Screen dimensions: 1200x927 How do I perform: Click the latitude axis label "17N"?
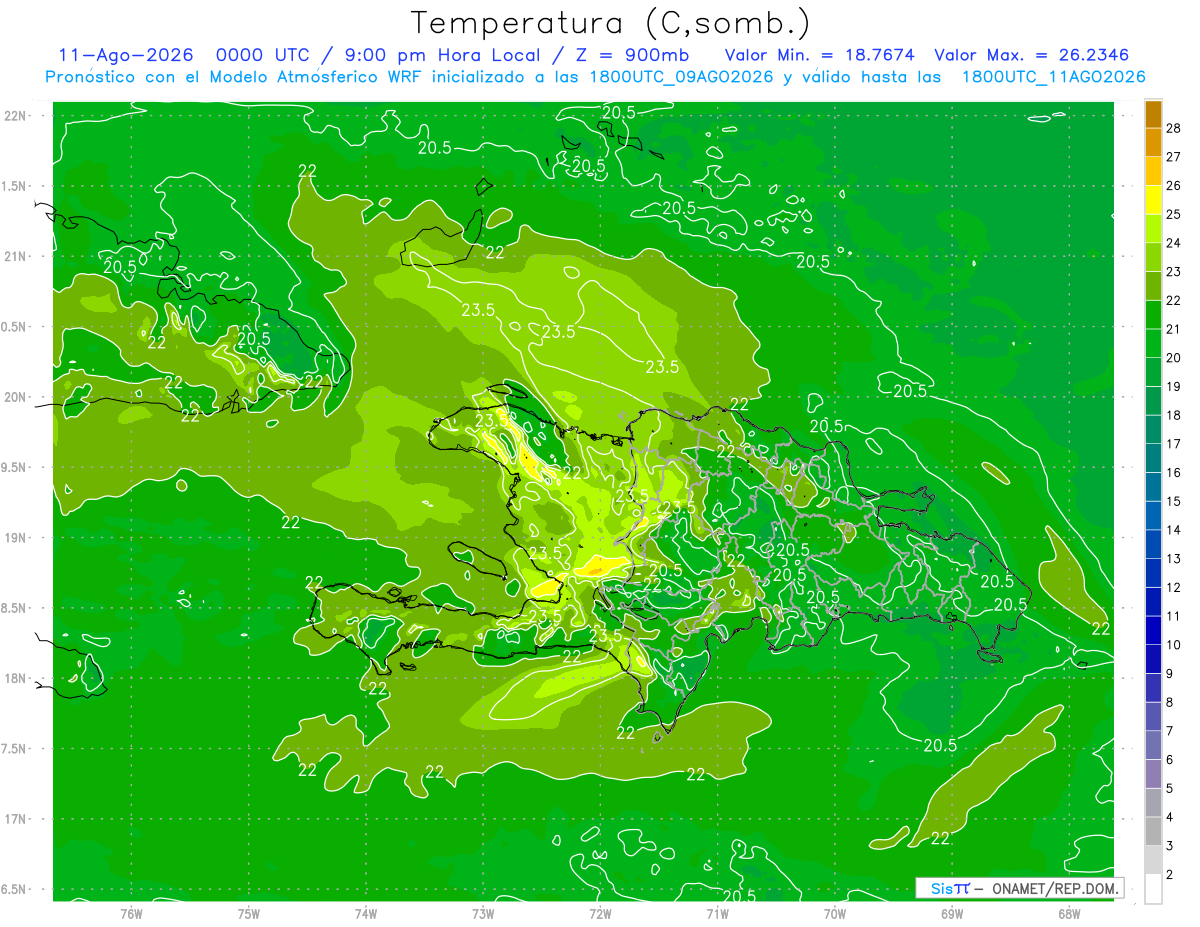(15, 819)
